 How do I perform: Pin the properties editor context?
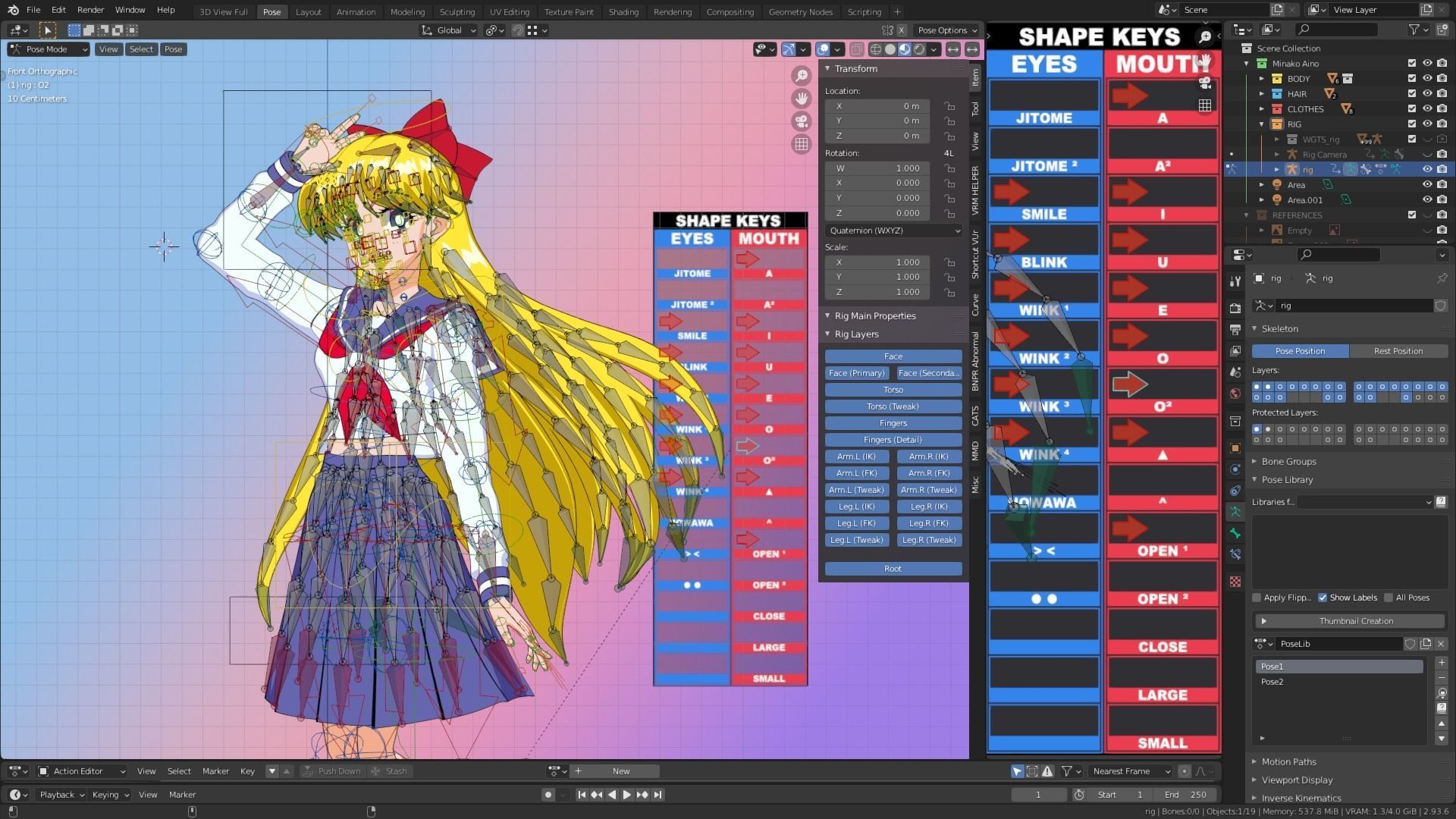point(1442,278)
